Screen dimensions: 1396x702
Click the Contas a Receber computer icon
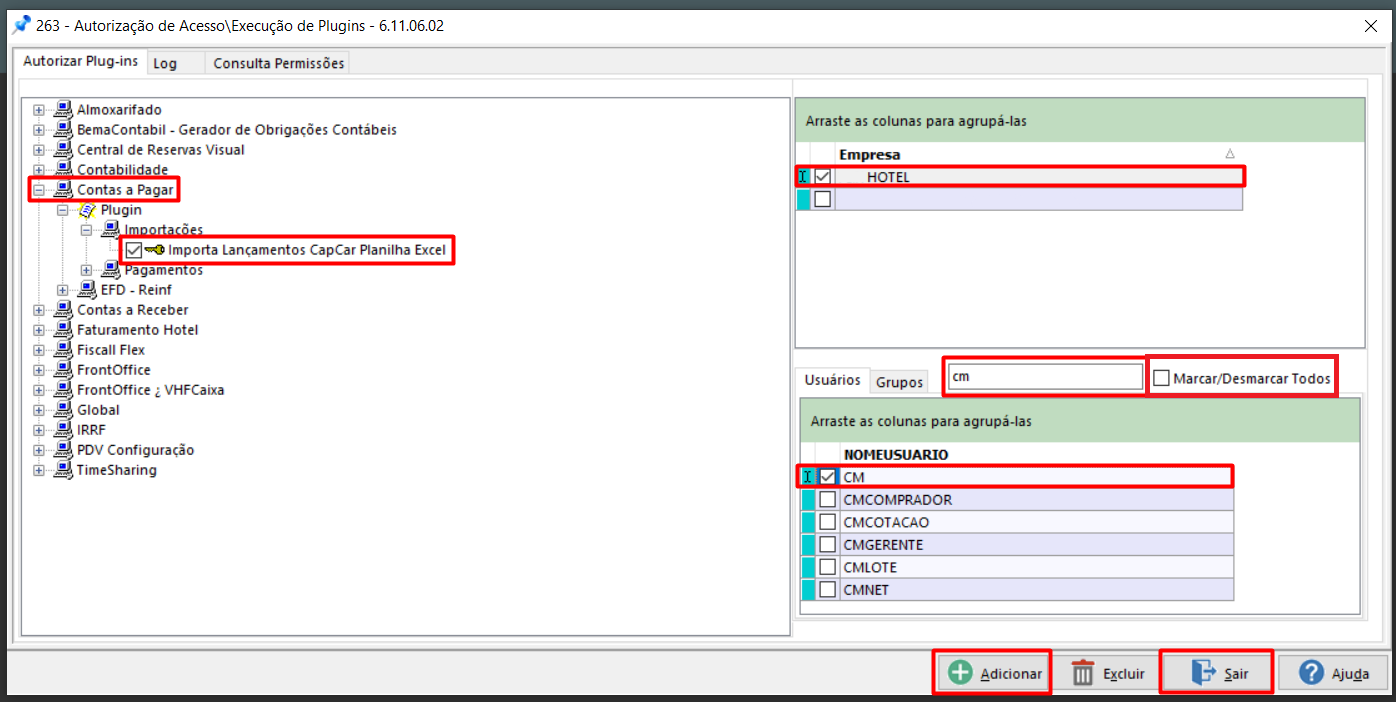pos(64,310)
